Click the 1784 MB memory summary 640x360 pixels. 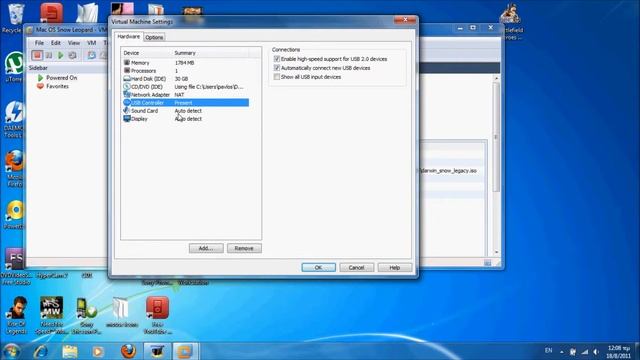coord(184,63)
